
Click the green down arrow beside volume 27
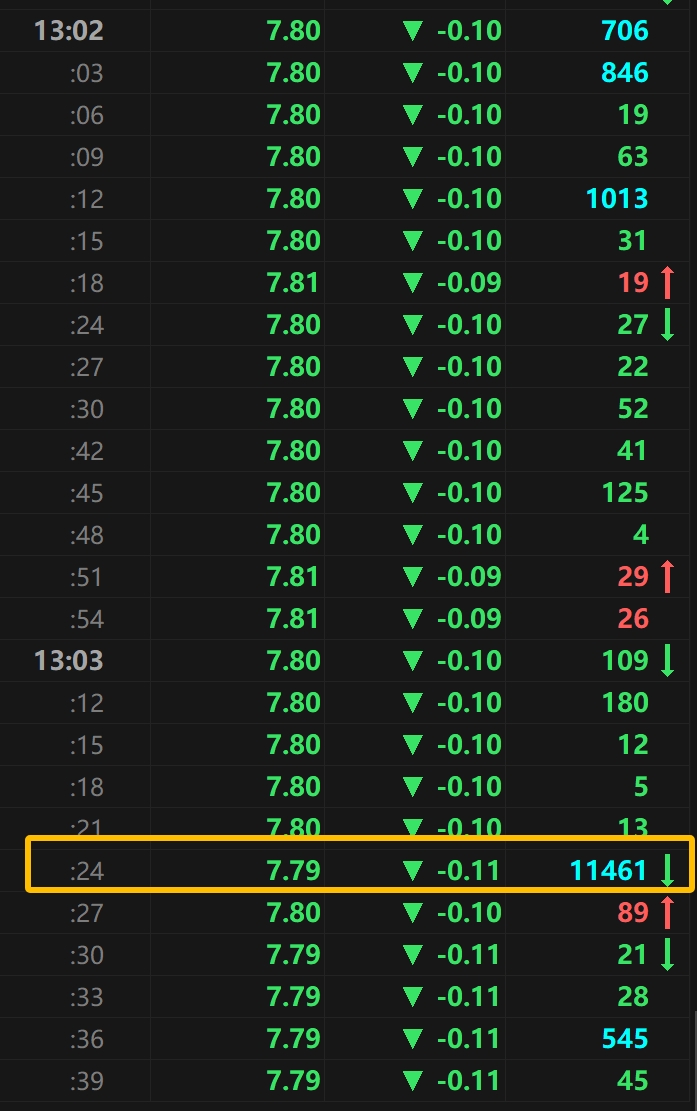[667, 325]
